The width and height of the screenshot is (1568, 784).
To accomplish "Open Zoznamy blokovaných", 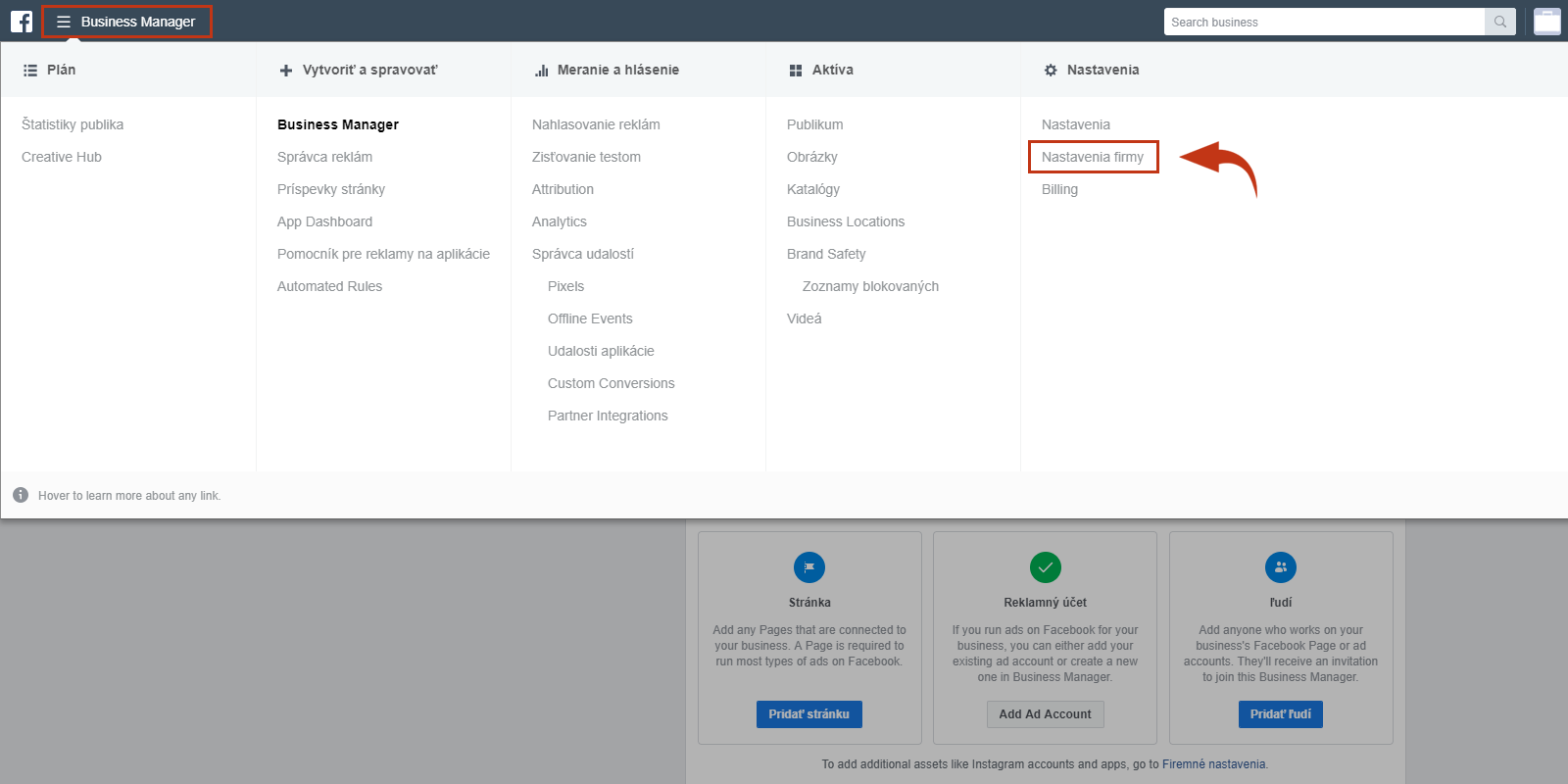I will coord(870,286).
